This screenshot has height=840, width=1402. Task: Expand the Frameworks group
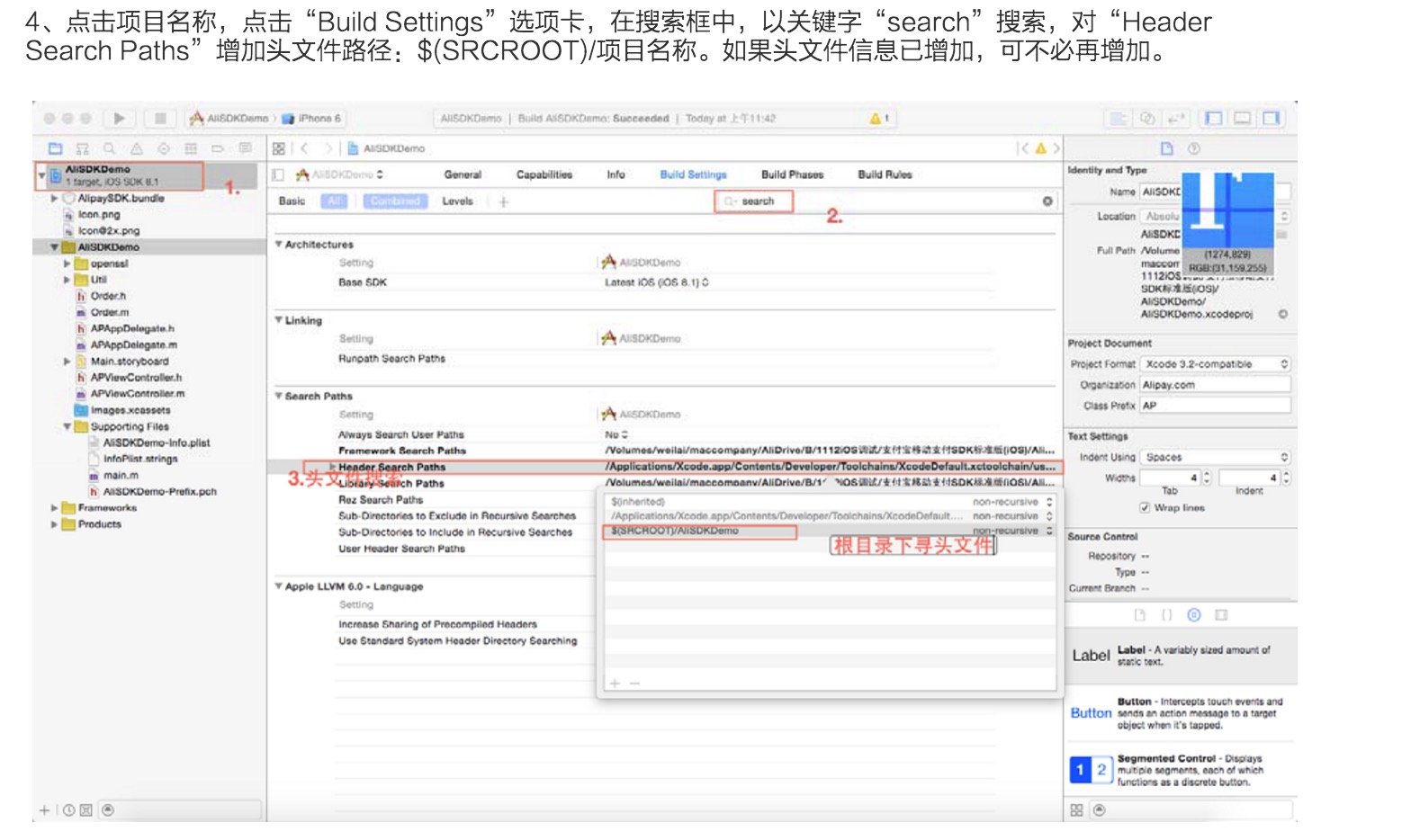pos(54,508)
